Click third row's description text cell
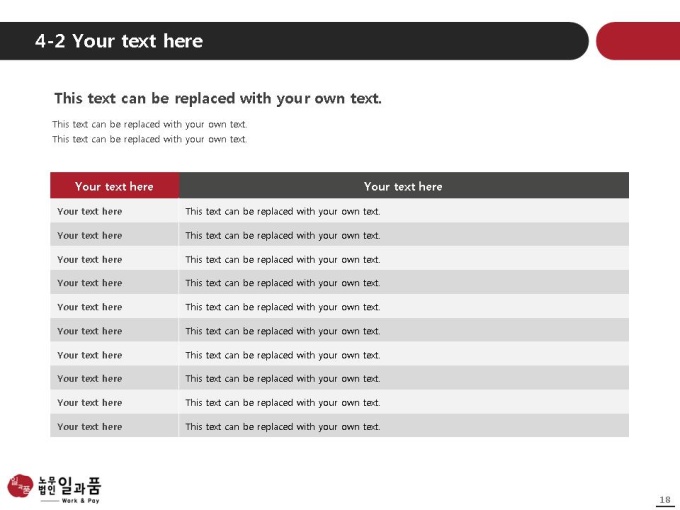The image size is (680, 510). [x=404, y=259]
